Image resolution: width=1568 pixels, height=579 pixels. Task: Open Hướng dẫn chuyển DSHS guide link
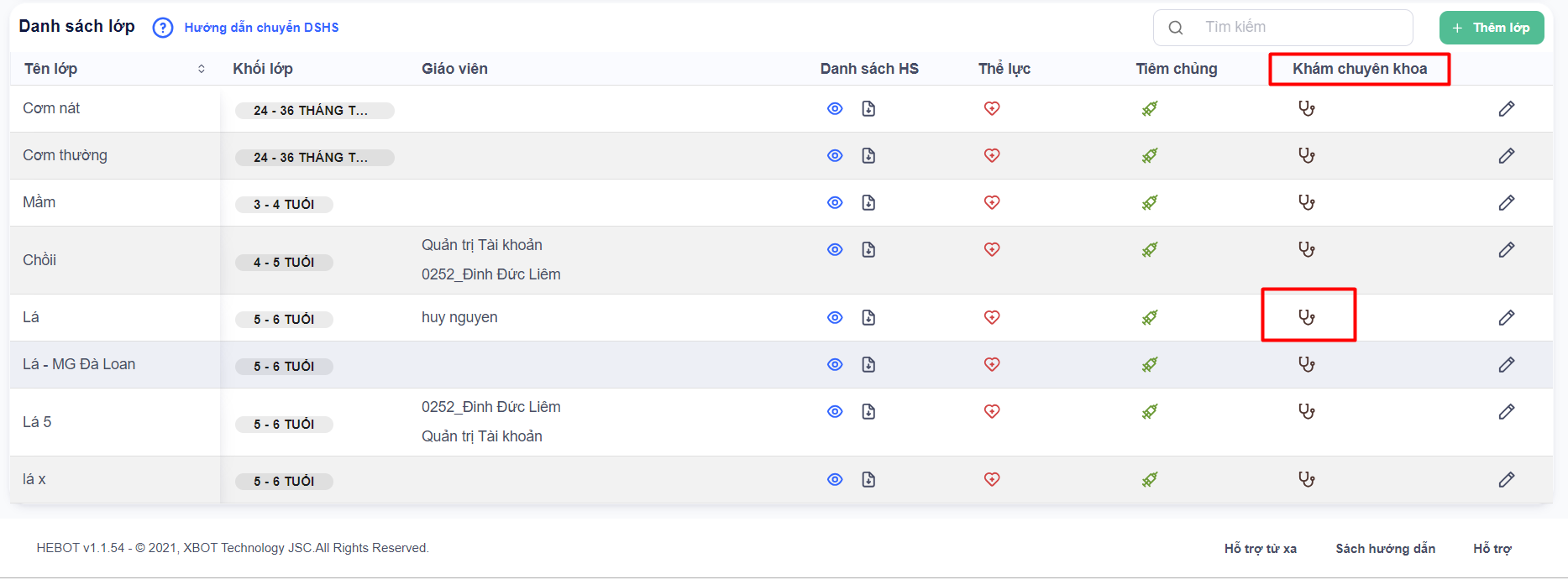261,28
